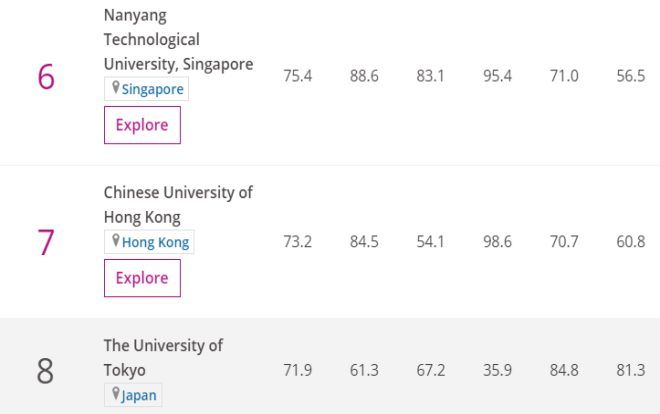Click Tokyo's overall score 71.9
This screenshot has height=414, width=660.
coord(298,371)
